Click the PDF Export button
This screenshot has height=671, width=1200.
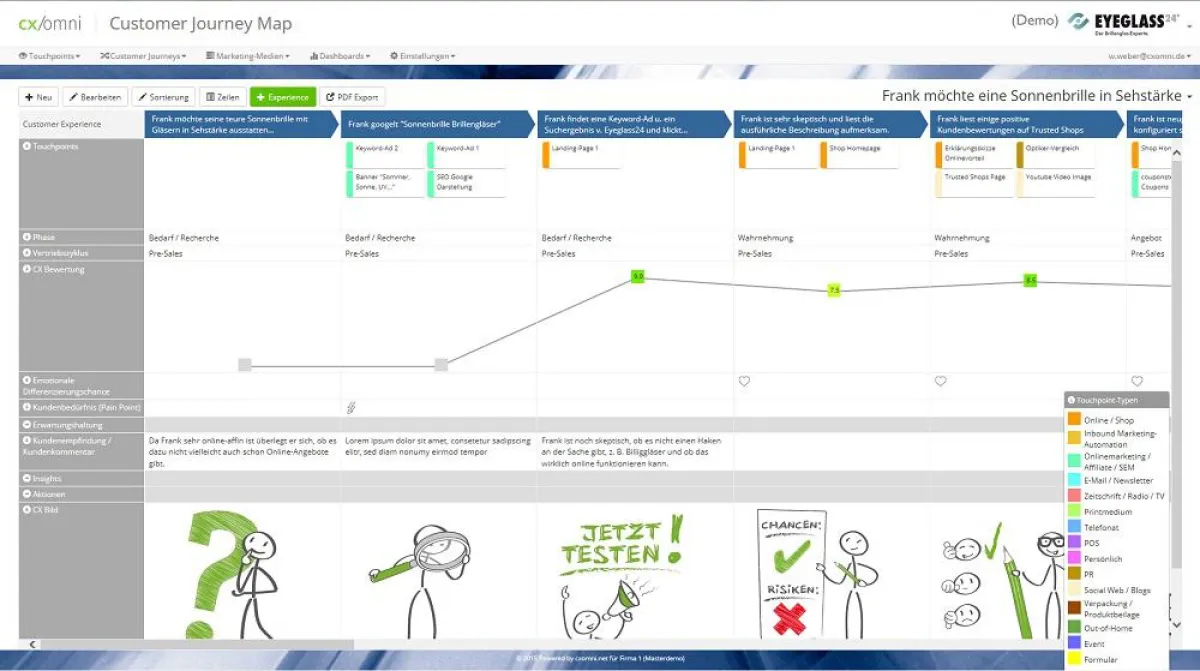tap(352, 97)
